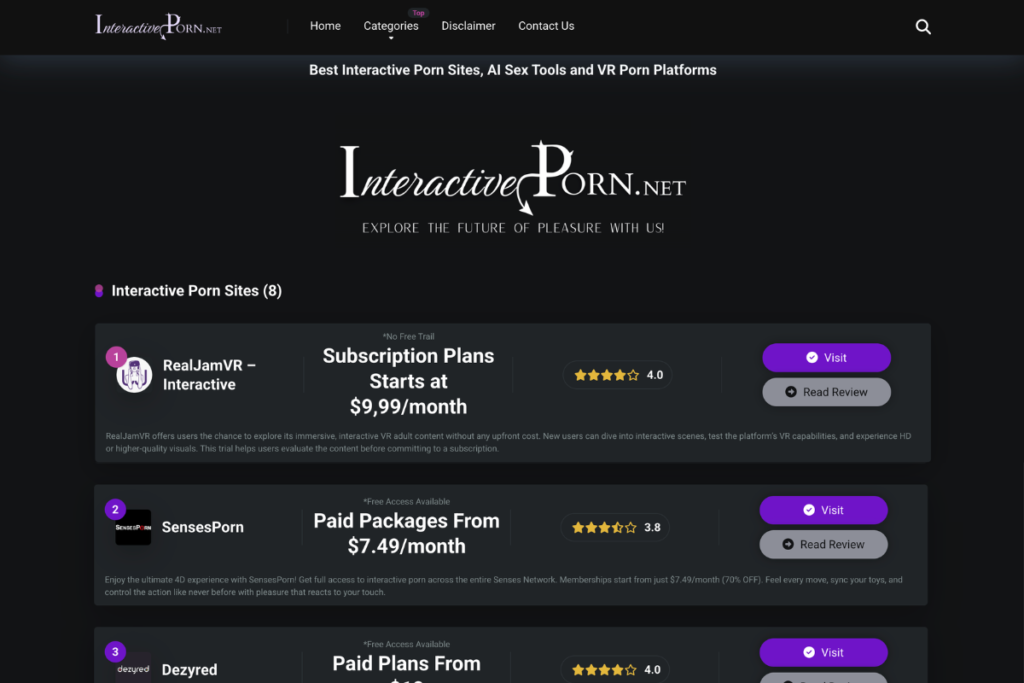Screen dimensions: 1024x683
Task: Visit RealJamVR using its purple Visit button
Action: [826, 357]
